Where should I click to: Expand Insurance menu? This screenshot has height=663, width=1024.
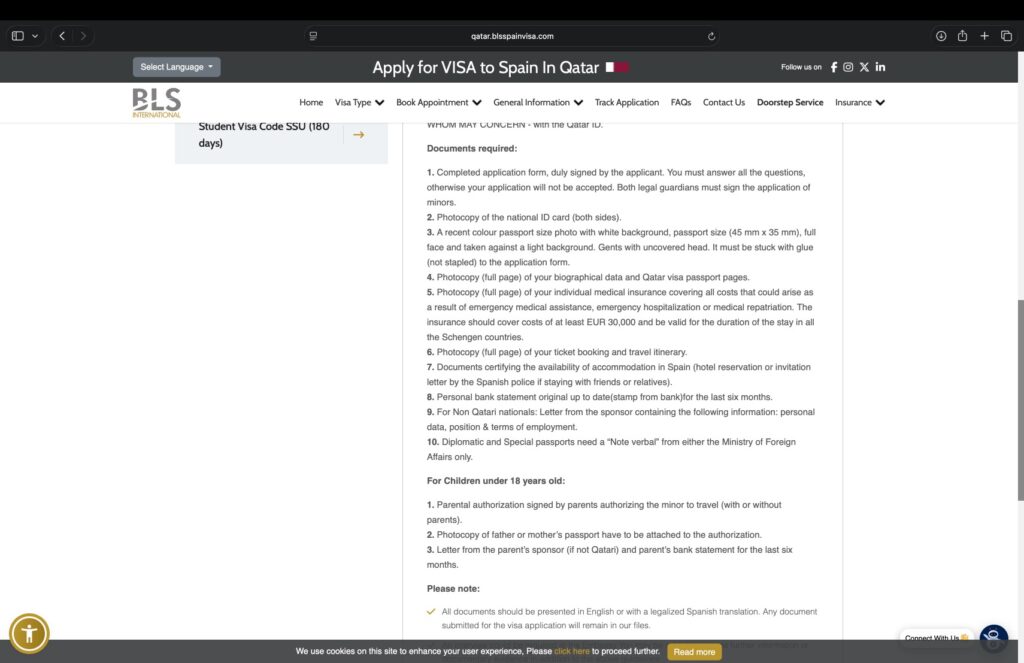[860, 103]
